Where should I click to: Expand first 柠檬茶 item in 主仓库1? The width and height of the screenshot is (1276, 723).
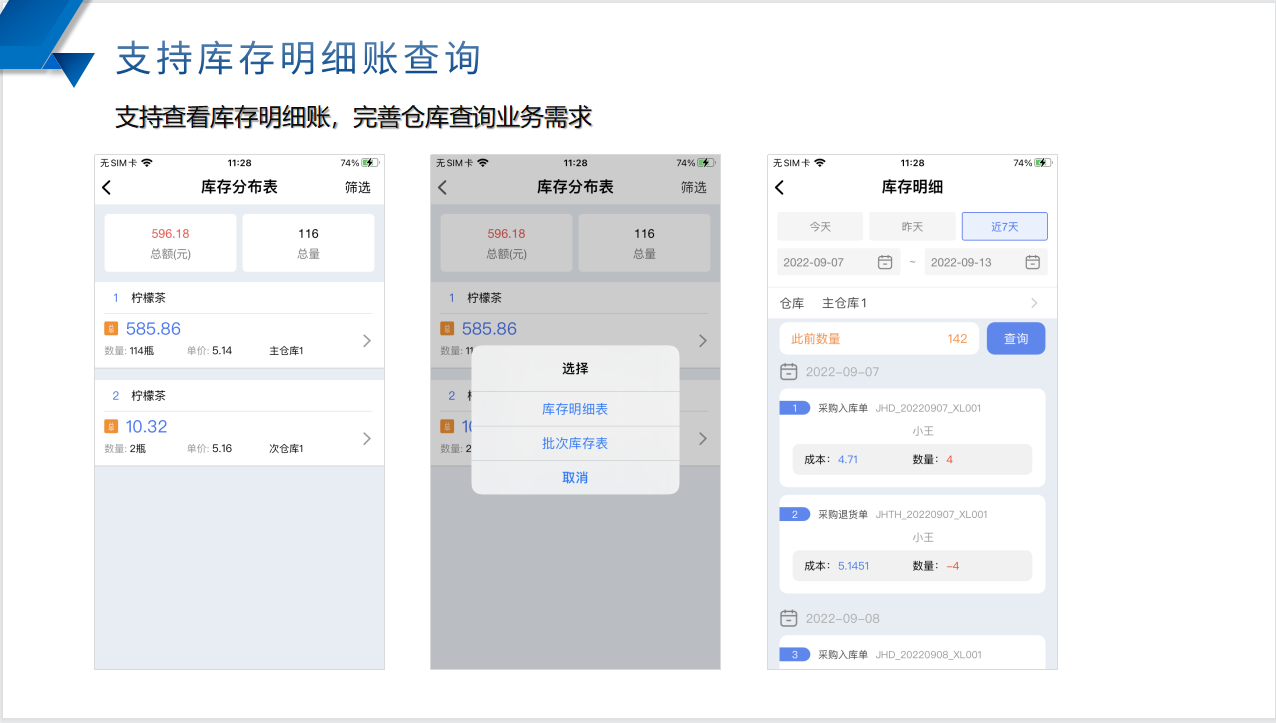[366, 341]
